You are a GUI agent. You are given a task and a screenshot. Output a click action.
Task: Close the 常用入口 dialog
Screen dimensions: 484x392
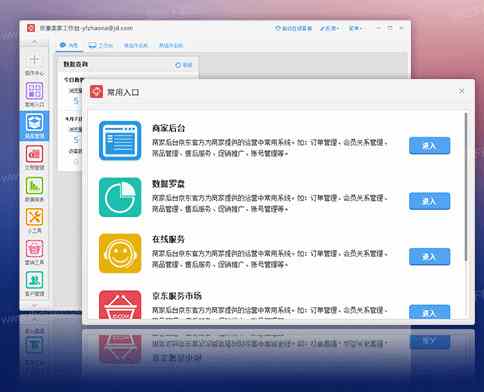(x=461, y=91)
